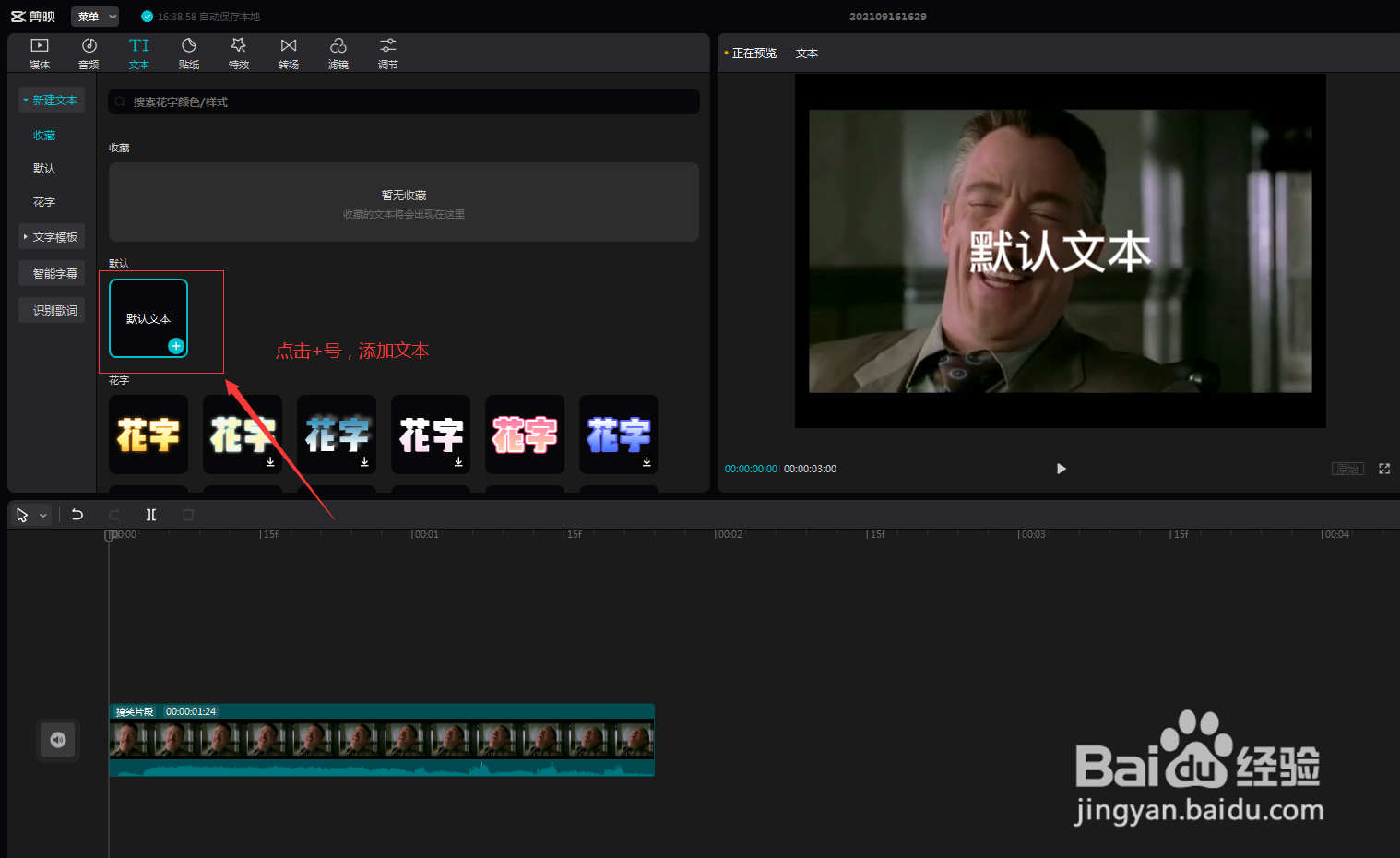The image size is (1400, 858).
Task: Open the 转场 transitions tab
Action: [x=289, y=54]
